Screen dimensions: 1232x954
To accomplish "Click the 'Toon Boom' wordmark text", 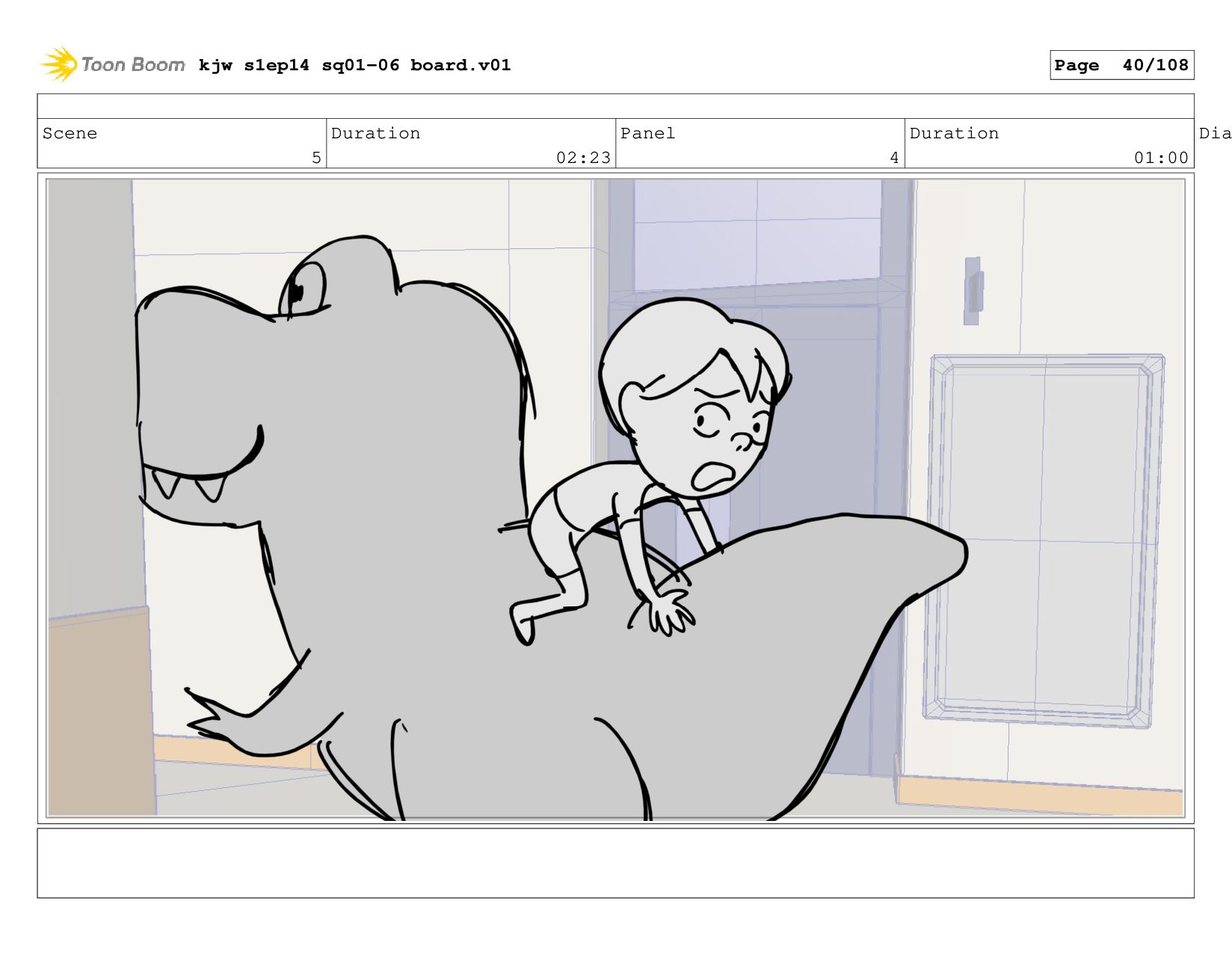I will [x=133, y=64].
